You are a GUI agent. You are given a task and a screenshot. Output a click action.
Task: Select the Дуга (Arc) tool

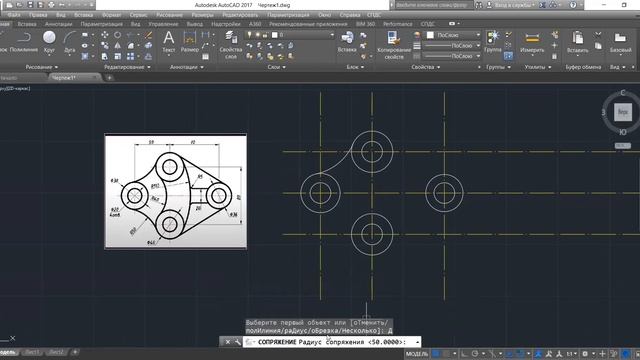click(x=69, y=42)
